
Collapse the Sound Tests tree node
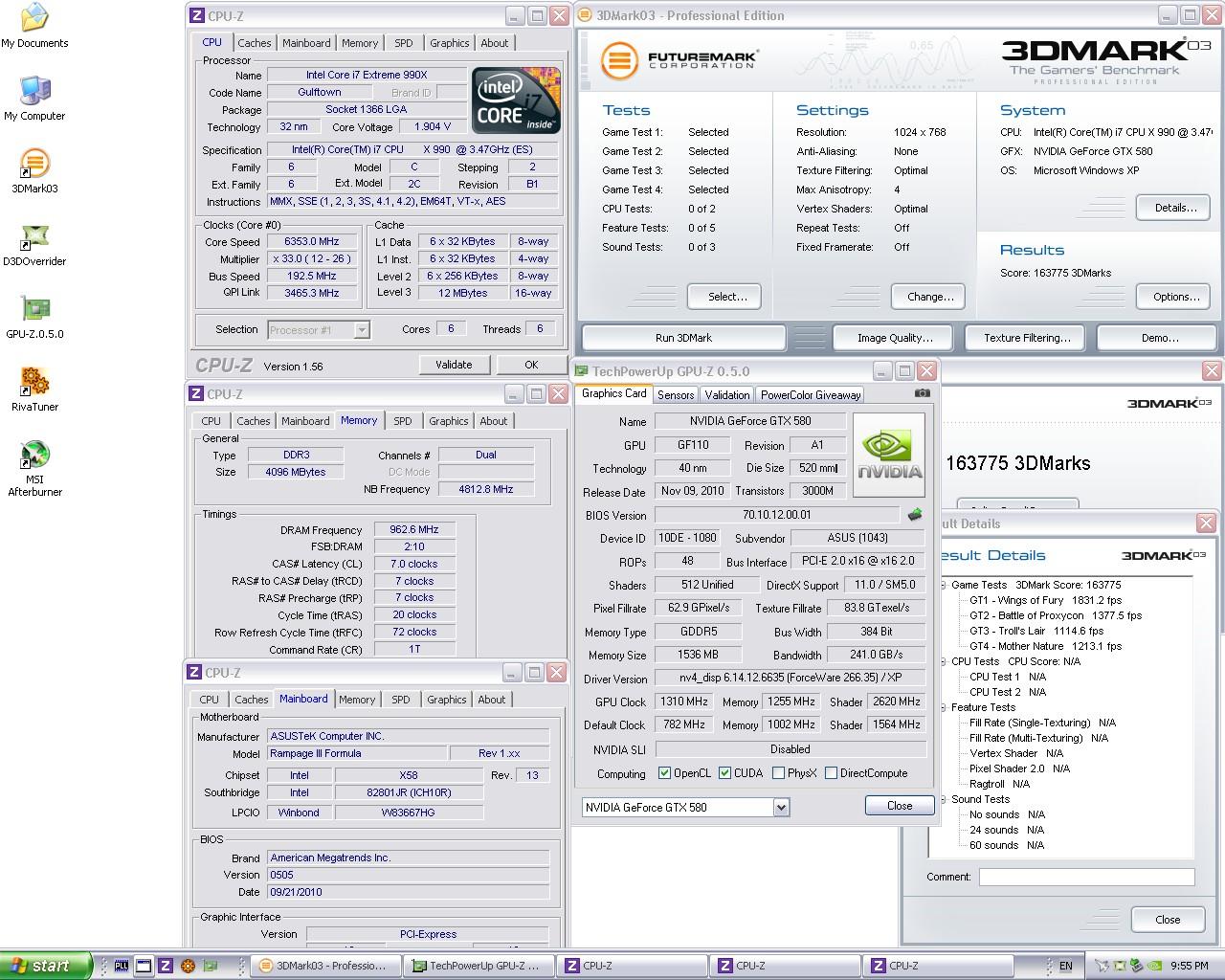943,799
